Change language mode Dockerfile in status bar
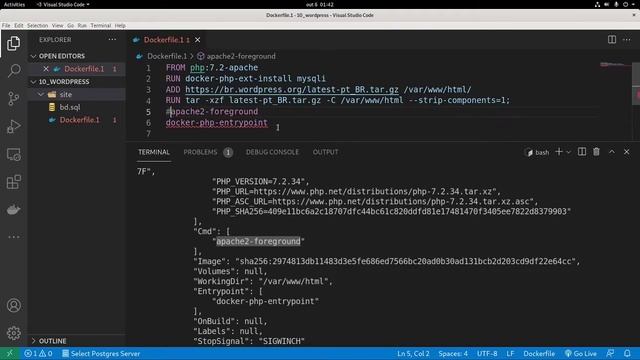Image resolution: width=640 pixels, height=360 pixels. click(539, 353)
